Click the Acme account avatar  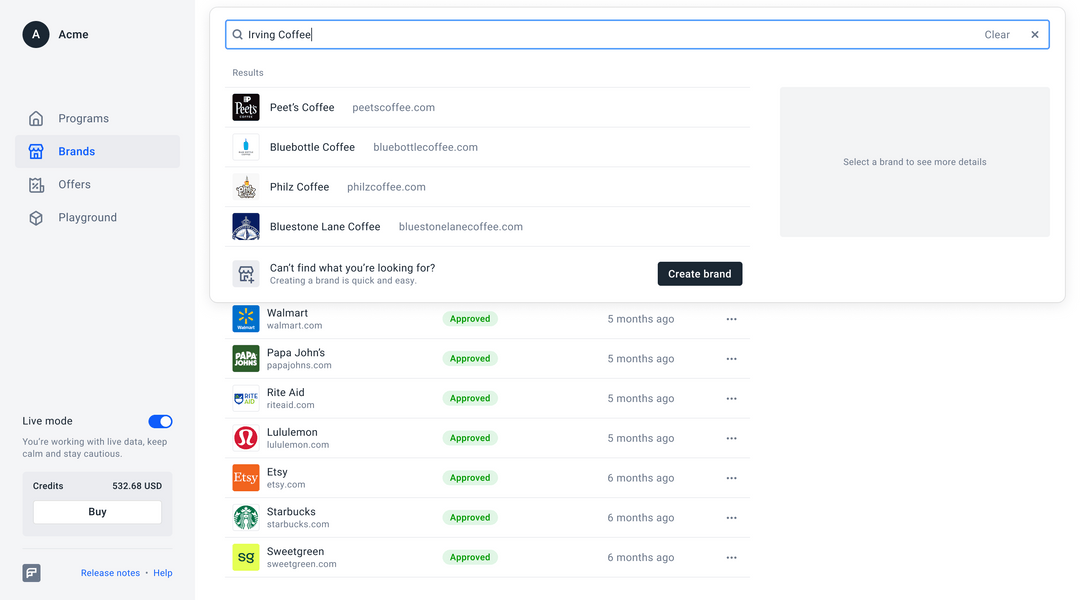[36, 35]
